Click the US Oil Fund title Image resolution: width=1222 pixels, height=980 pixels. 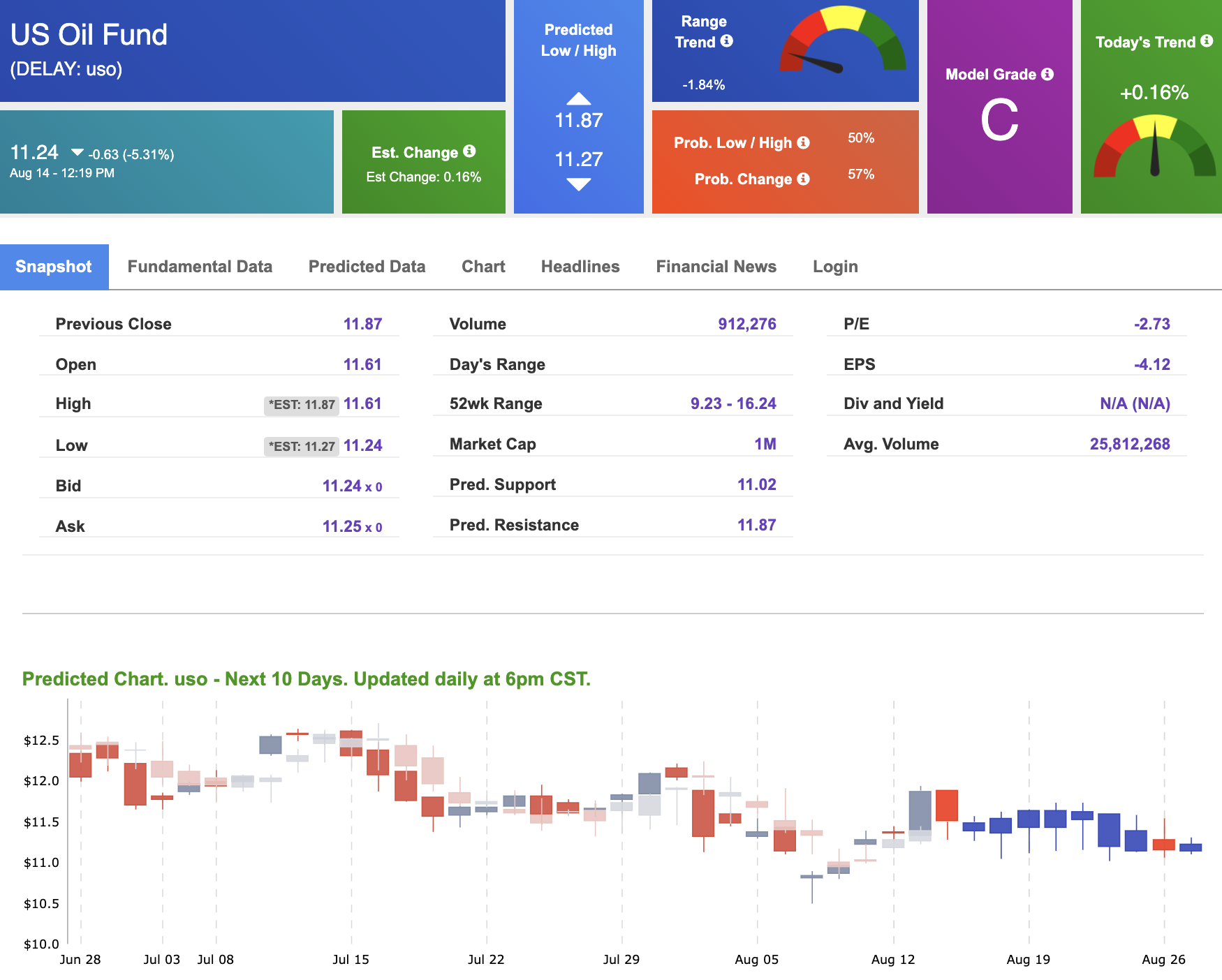pyautogui.click(x=89, y=35)
